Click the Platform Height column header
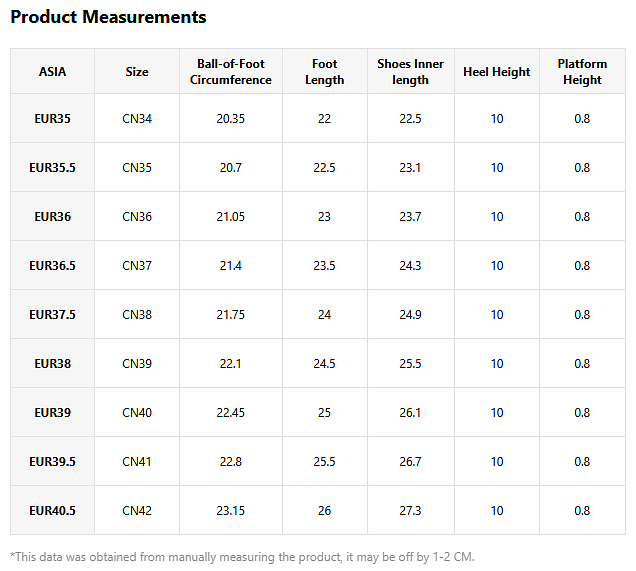 coord(582,72)
